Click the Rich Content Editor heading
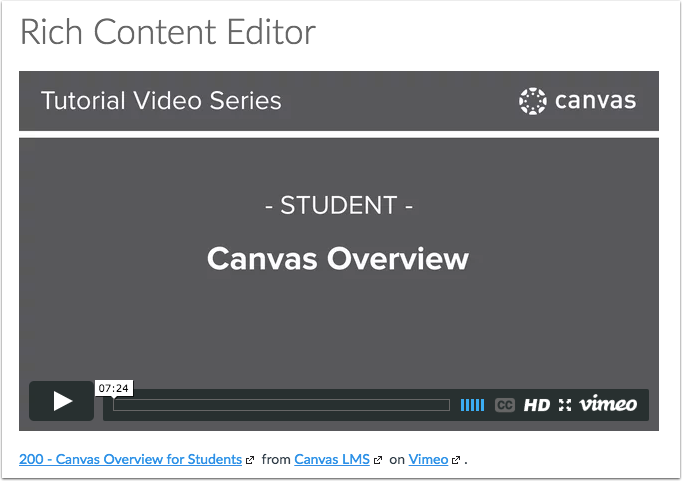Viewport: 682px width, 481px height. click(168, 32)
